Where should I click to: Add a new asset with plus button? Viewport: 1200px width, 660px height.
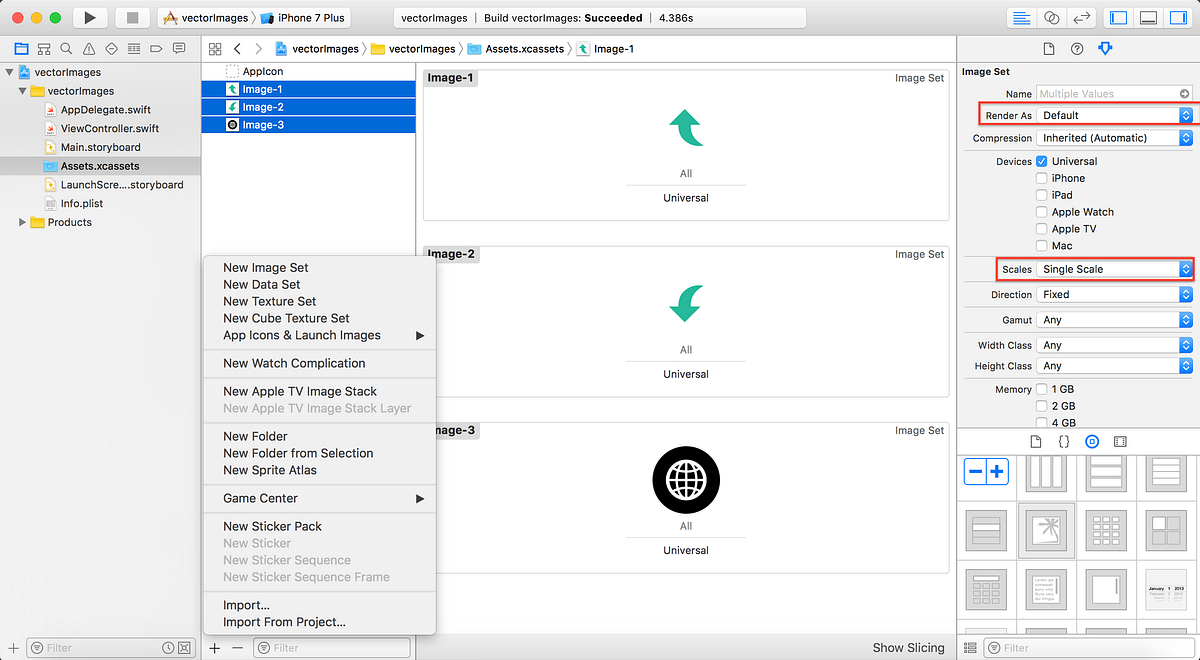point(214,648)
